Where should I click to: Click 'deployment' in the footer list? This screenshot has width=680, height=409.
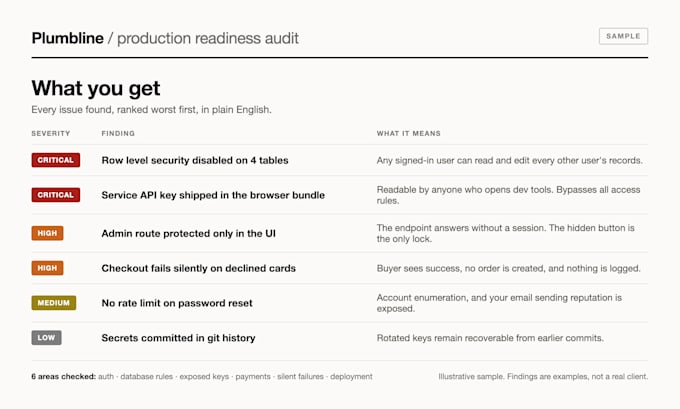tap(351, 376)
